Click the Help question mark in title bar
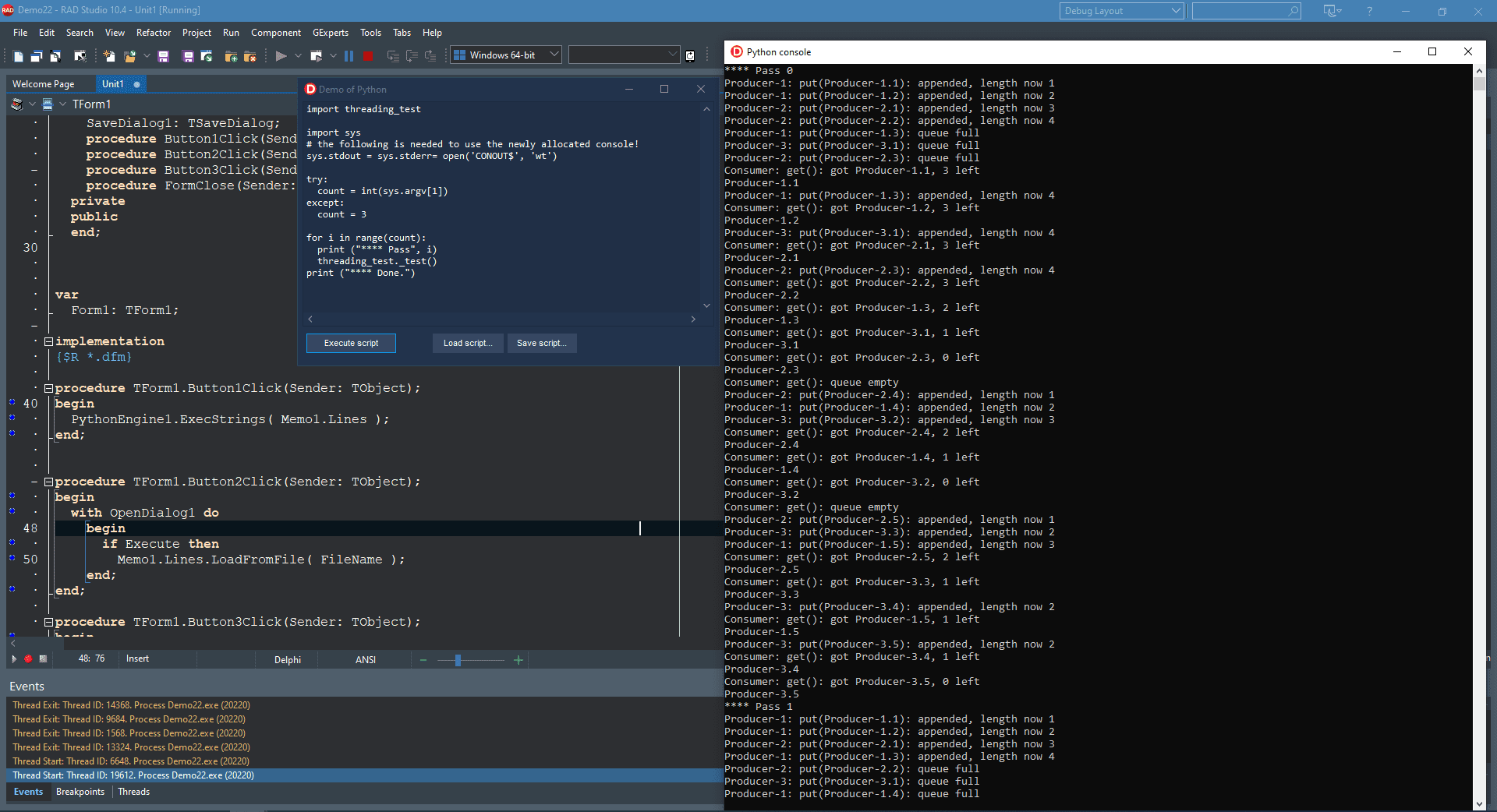 (x=1369, y=11)
